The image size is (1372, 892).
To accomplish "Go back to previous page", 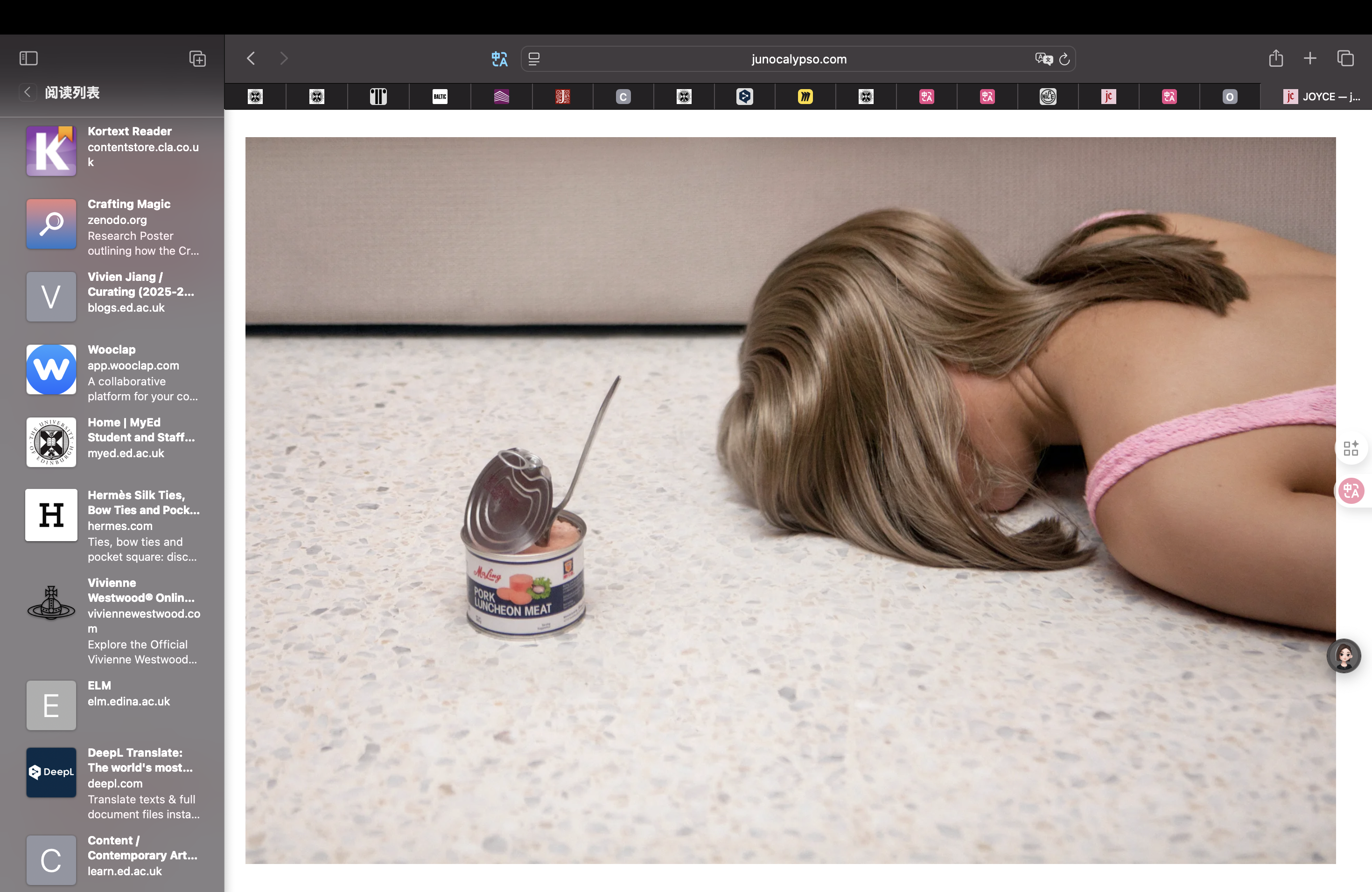I will (251, 58).
